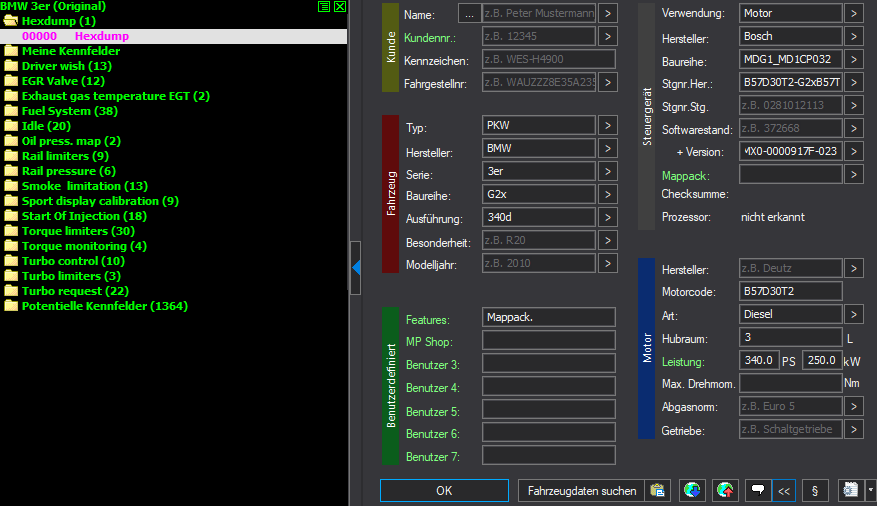
Task: Open dropdown arrow next to document settings icon
Action: 870,491
